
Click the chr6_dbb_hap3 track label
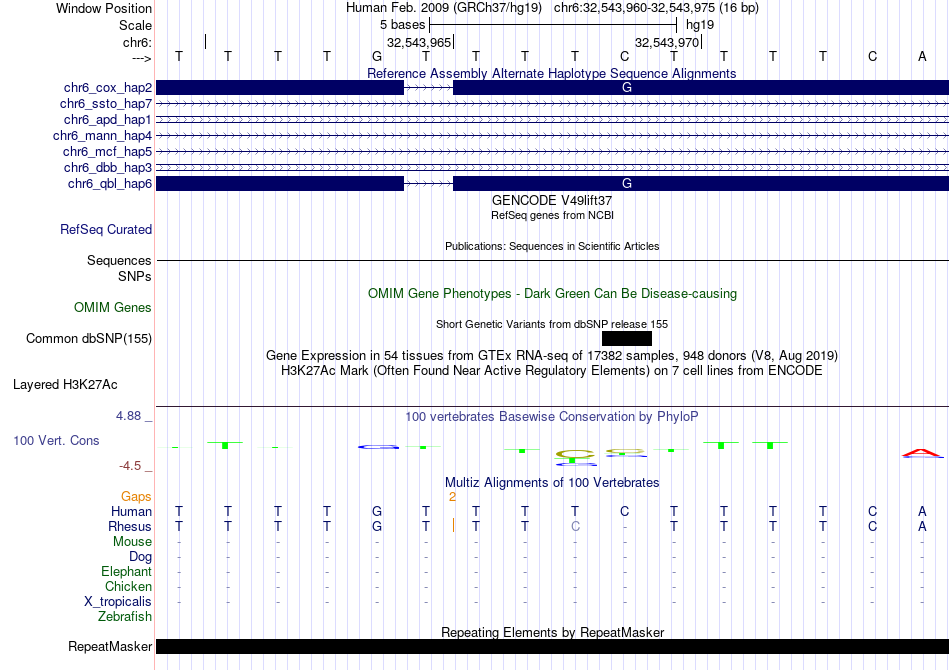108,167
